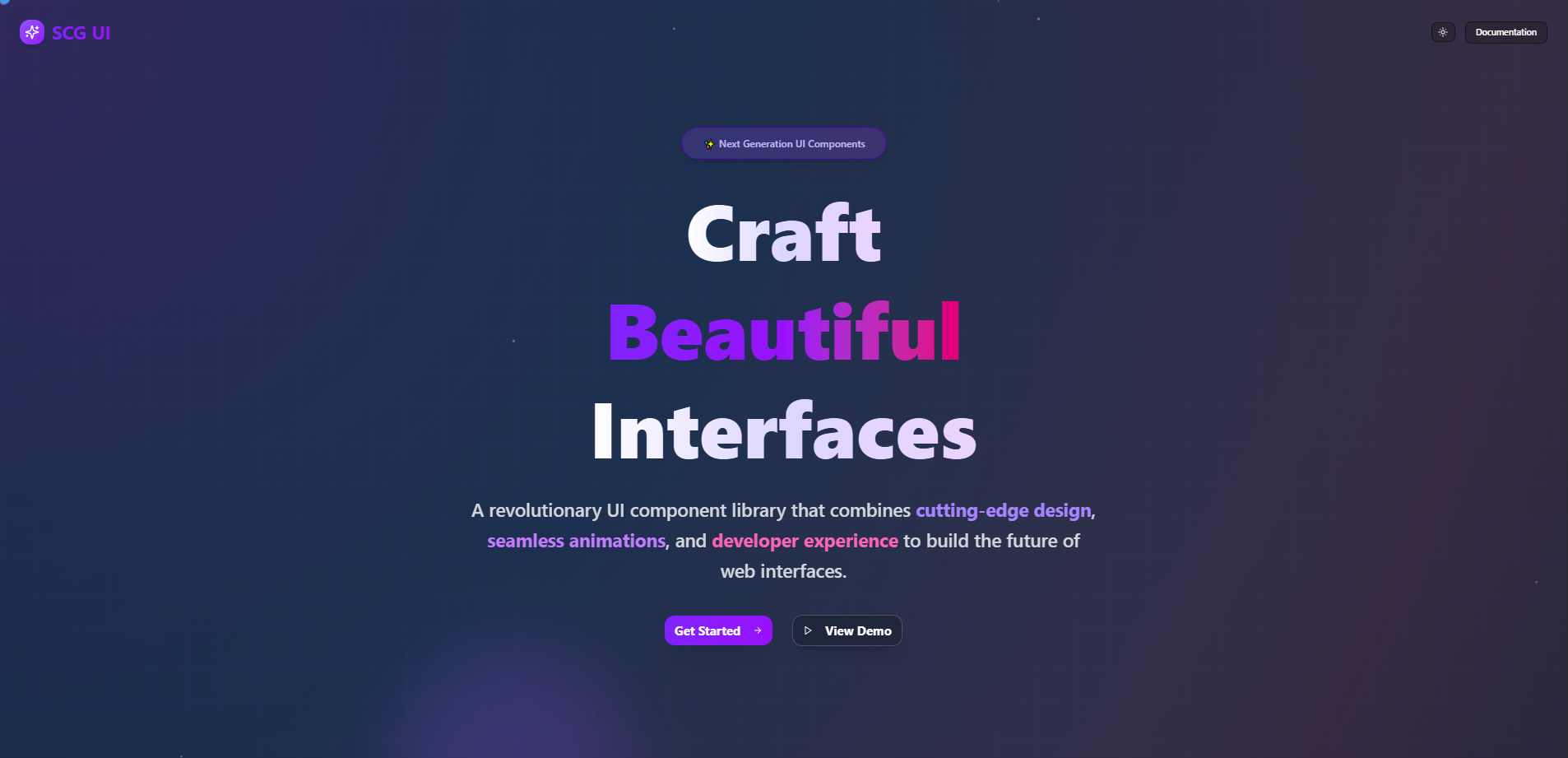The width and height of the screenshot is (1568, 758).
Task: Click the sparkle emoji in the announcement badge
Action: 708,143
